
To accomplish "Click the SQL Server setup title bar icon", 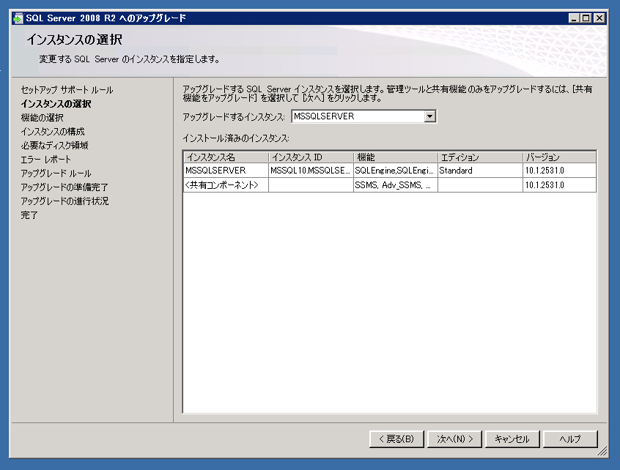I will tap(18, 18).
